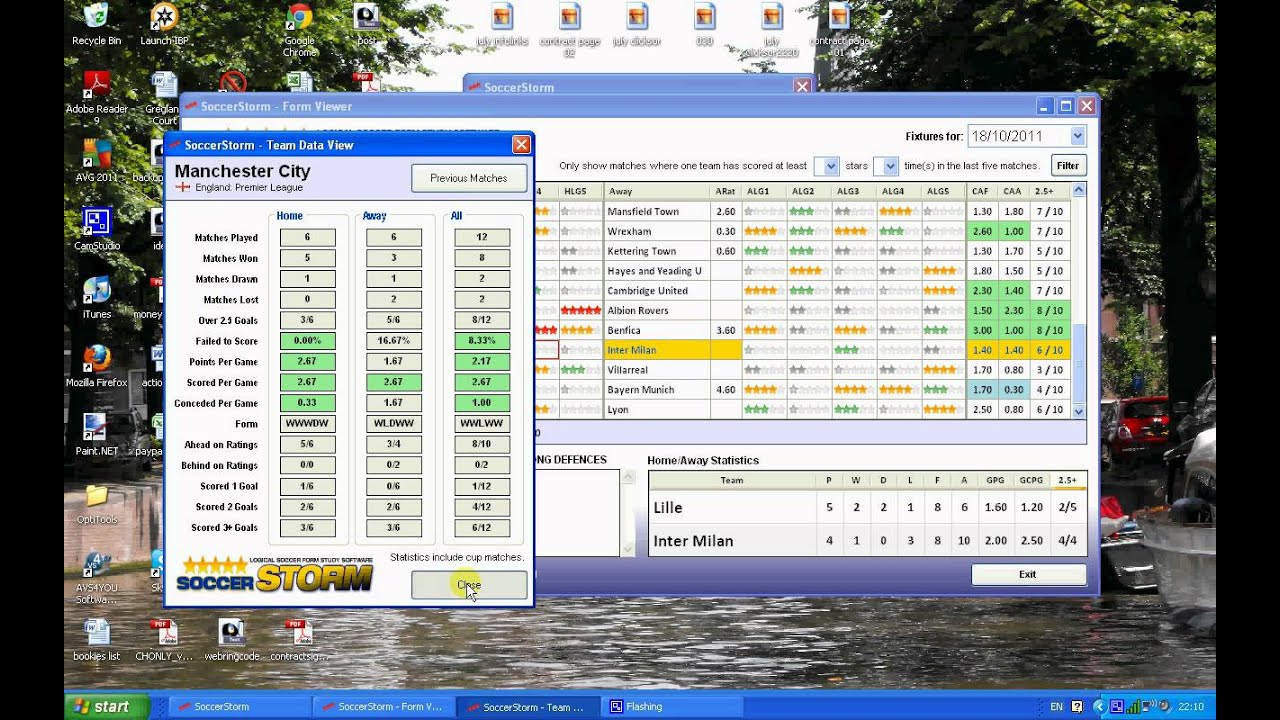Open Google Chrome from the desktop

(x=299, y=30)
